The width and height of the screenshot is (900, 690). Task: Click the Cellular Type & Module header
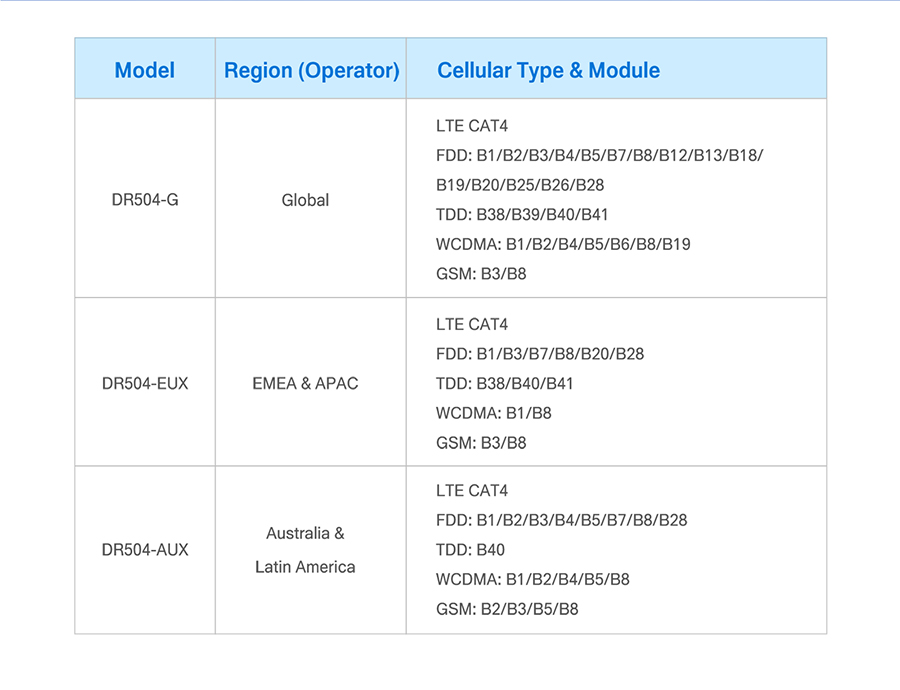click(x=548, y=70)
